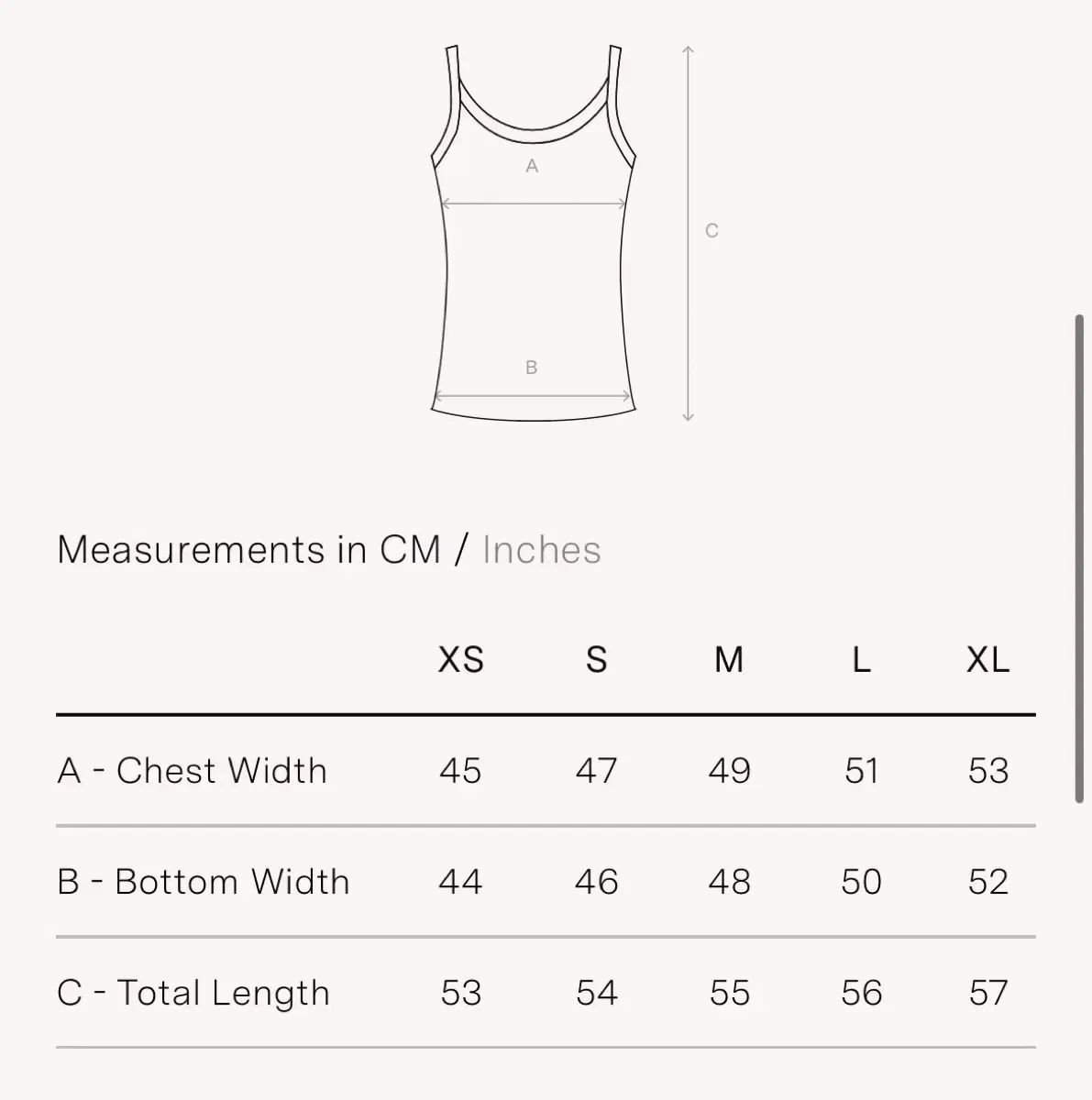Viewport: 1092px width, 1100px height.
Task: Select the L size column header
Action: click(861, 660)
